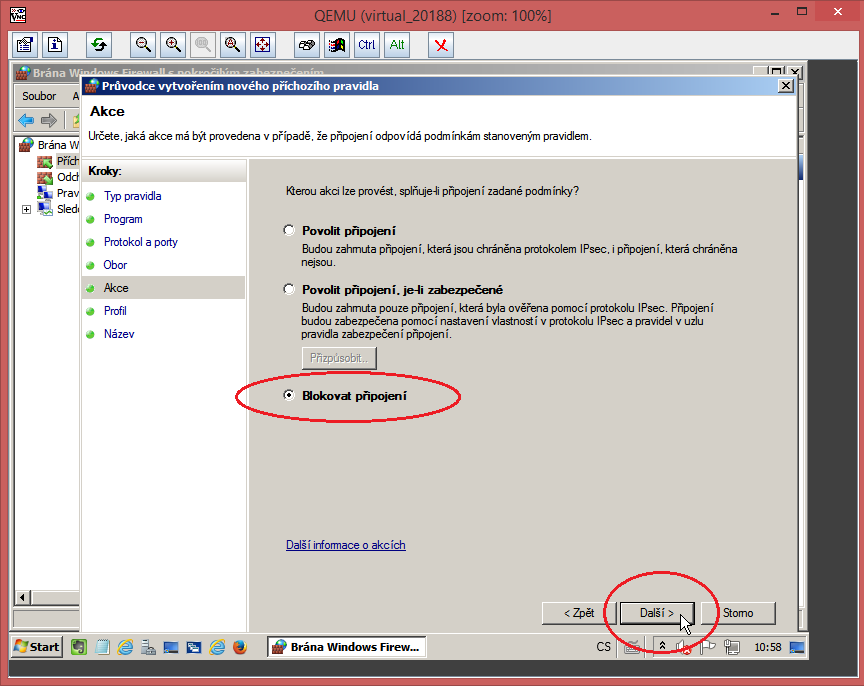The height and width of the screenshot is (686, 864).
Task: Click left arrow of tree horizontal scrollbar
Action: pos(23,597)
